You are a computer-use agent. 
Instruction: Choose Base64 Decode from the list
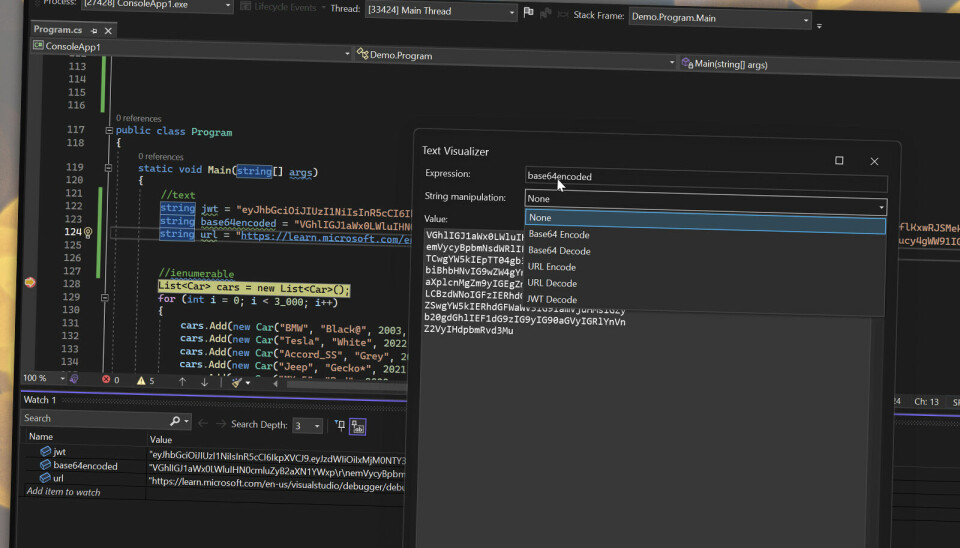[559, 251]
